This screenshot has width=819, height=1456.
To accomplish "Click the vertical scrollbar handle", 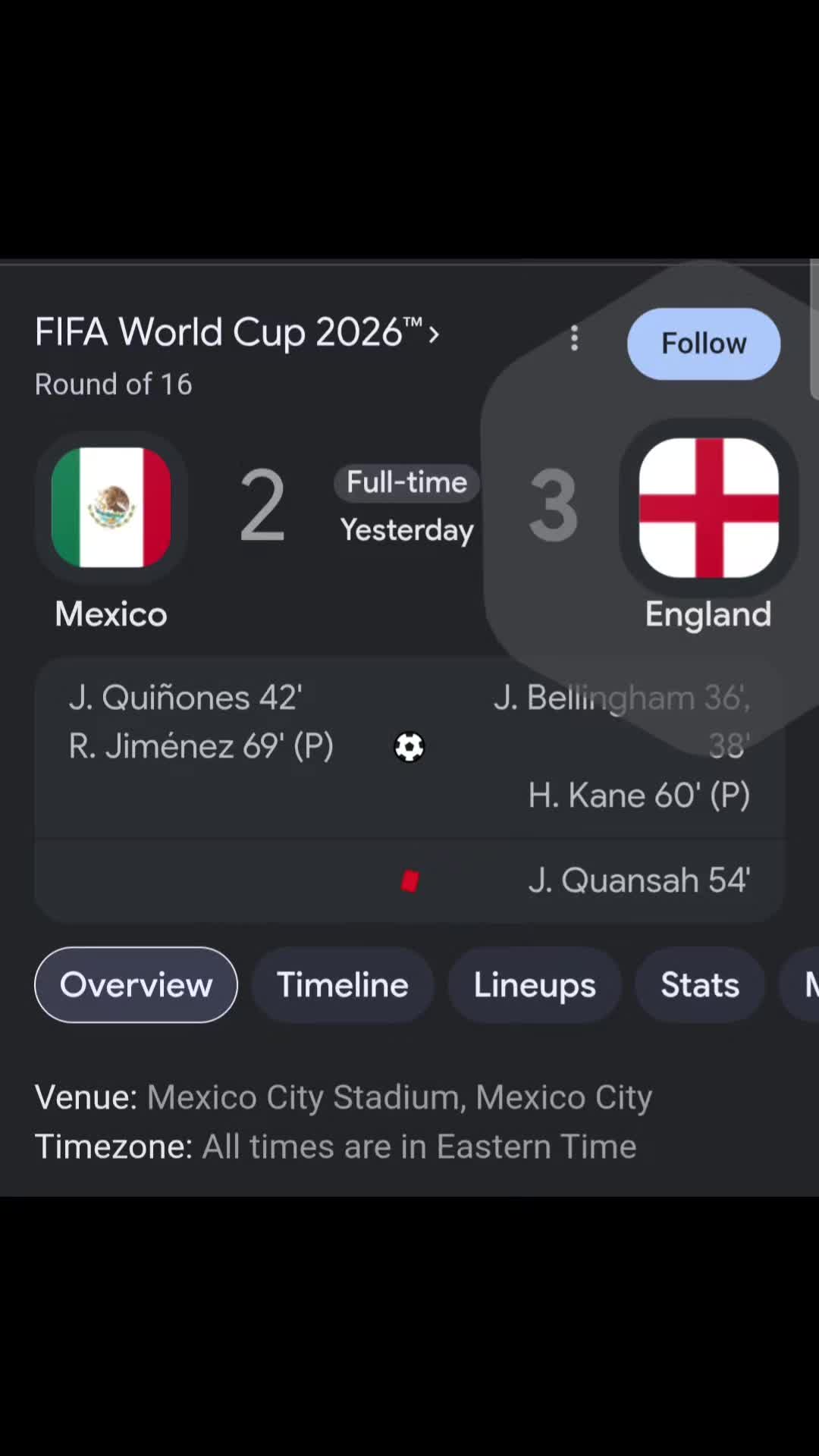I will [814, 329].
